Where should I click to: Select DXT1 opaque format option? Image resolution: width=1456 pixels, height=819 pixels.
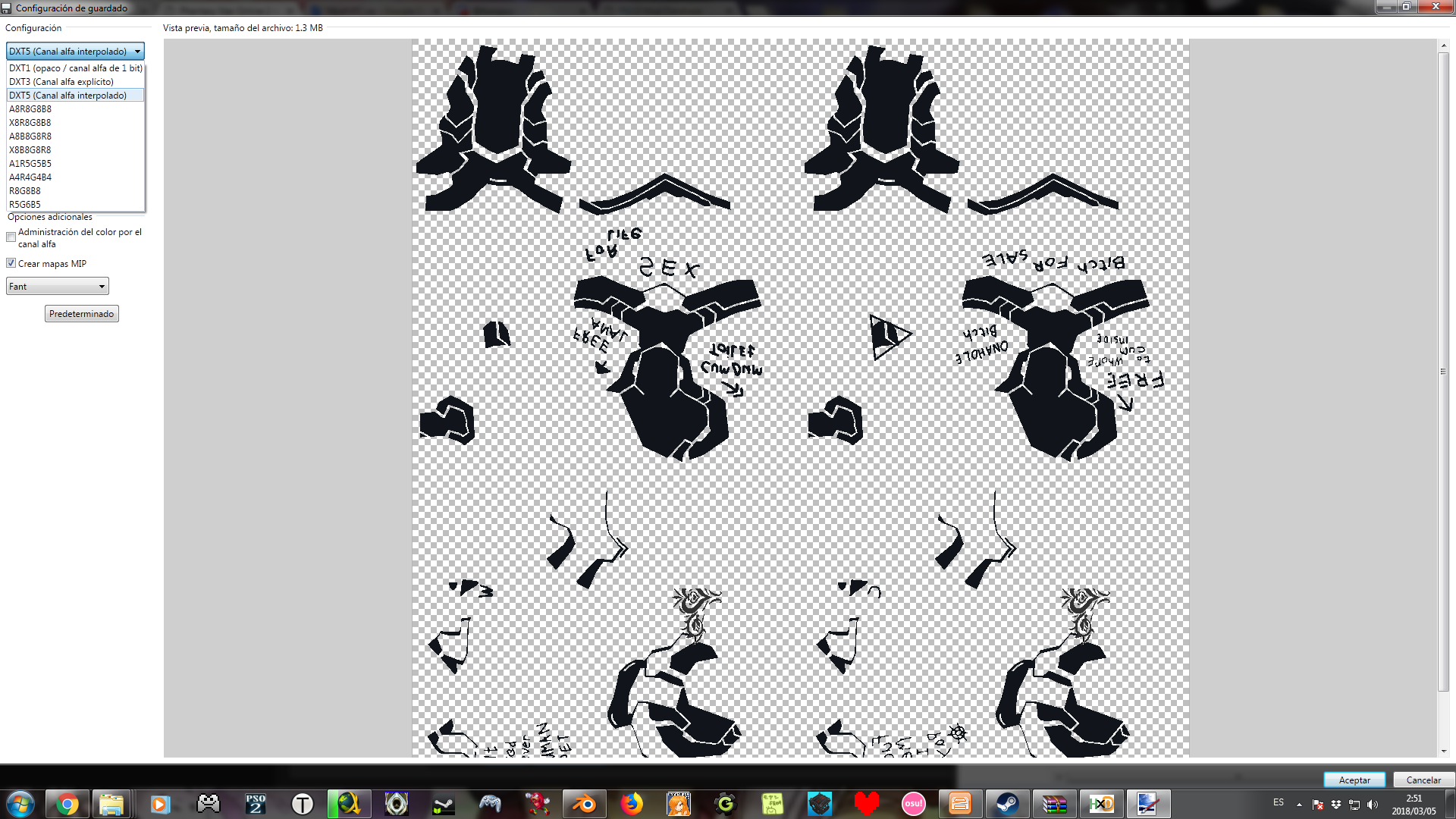(75, 68)
